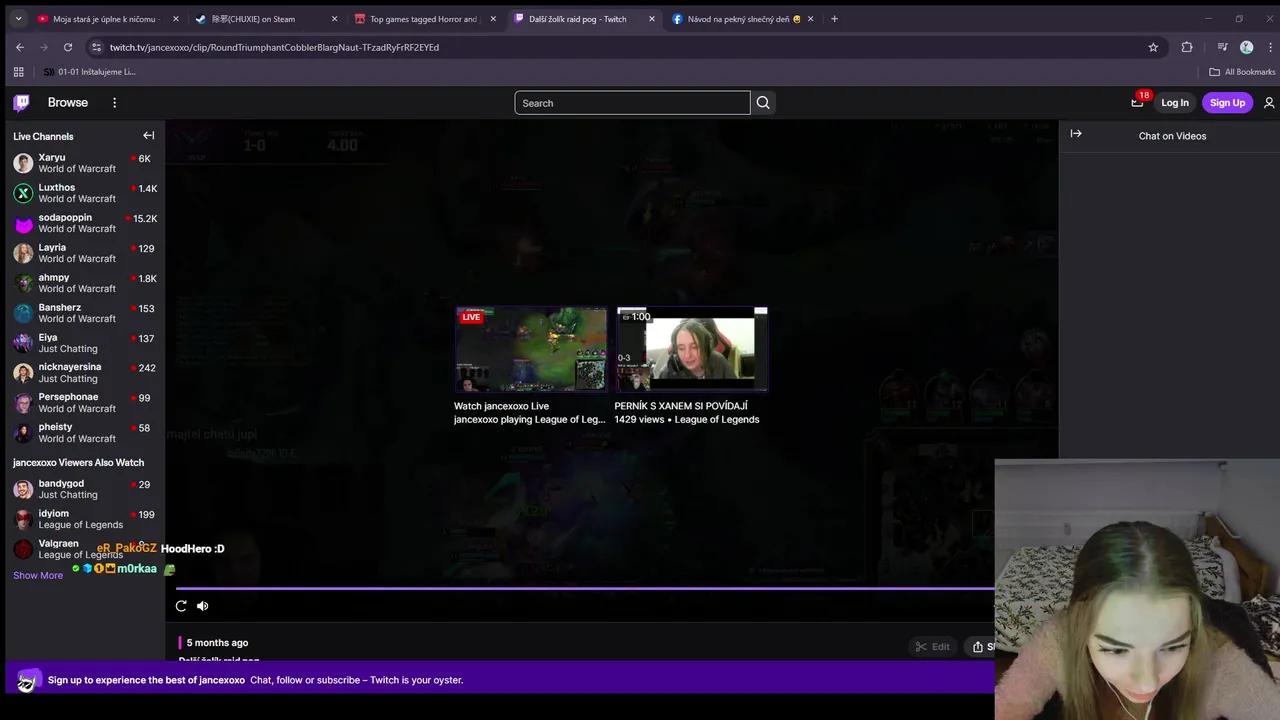Edit the clip with scissors button
Image resolution: width=1280 pixels, height=720 pixels.
point(932,647)
